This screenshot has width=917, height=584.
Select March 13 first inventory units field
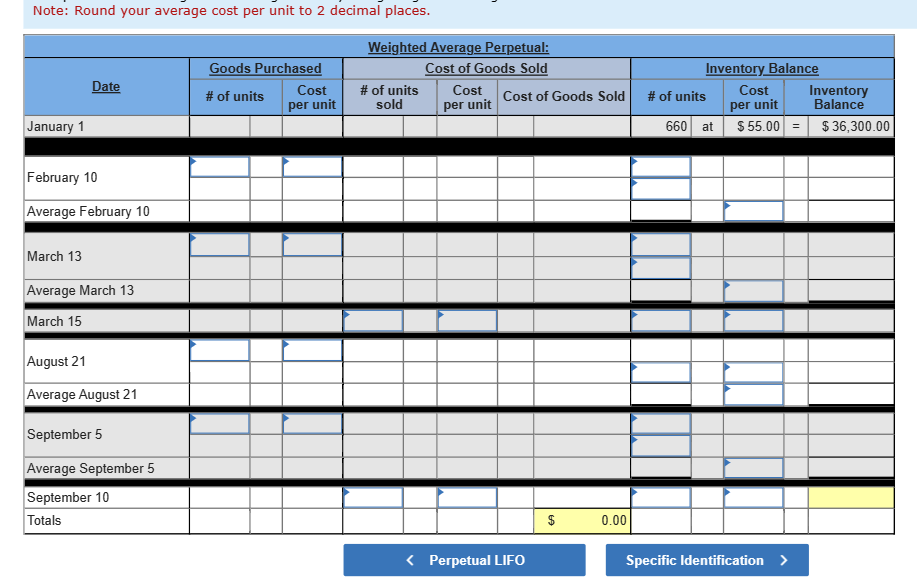(x=661, y=244)
